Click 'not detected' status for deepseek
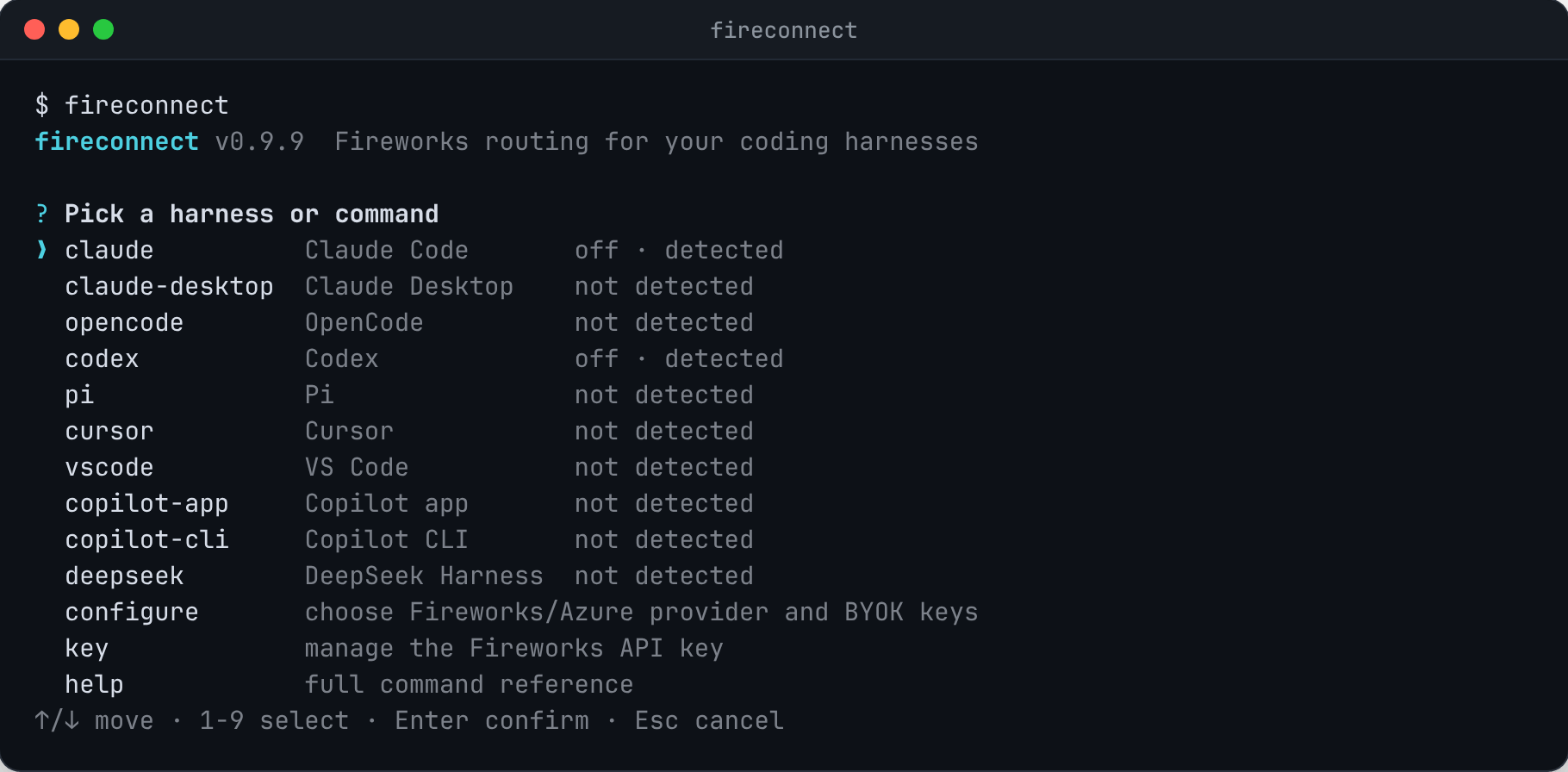This screenshot has height=772, width=1568. (664, 576)
